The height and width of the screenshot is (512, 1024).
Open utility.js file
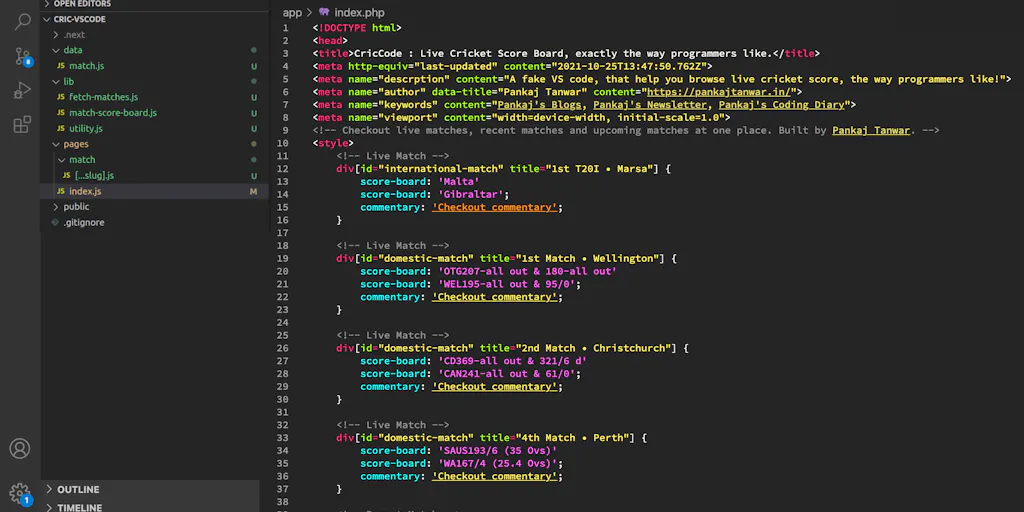86,129
